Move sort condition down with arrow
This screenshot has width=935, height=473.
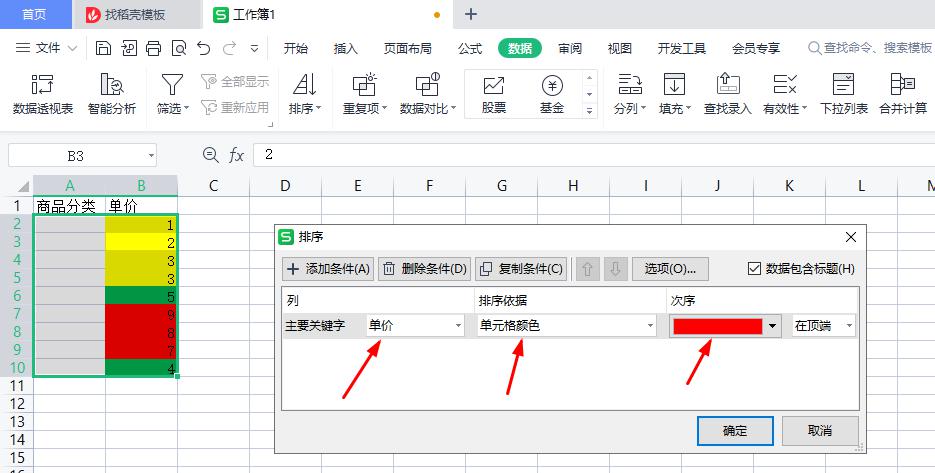(x=615, y=269)
